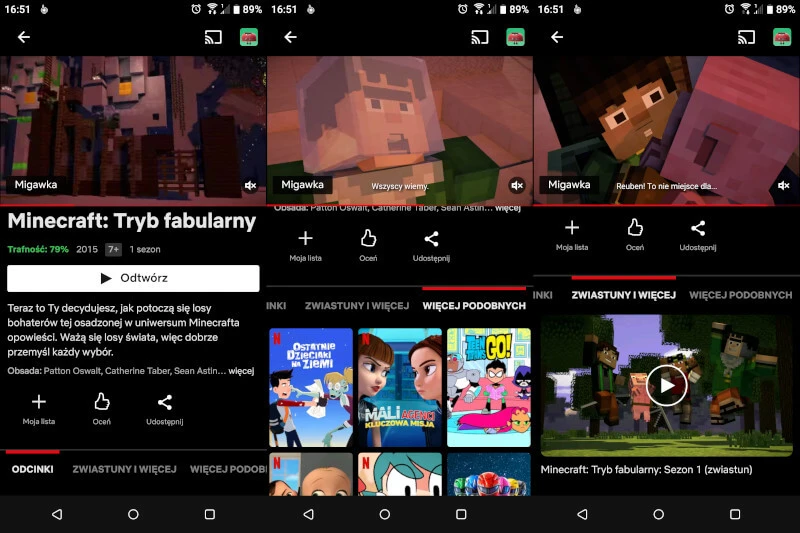Tap Oceń thumbs-up in right screen
Screen dimensions: 800x533
(635, 235)
